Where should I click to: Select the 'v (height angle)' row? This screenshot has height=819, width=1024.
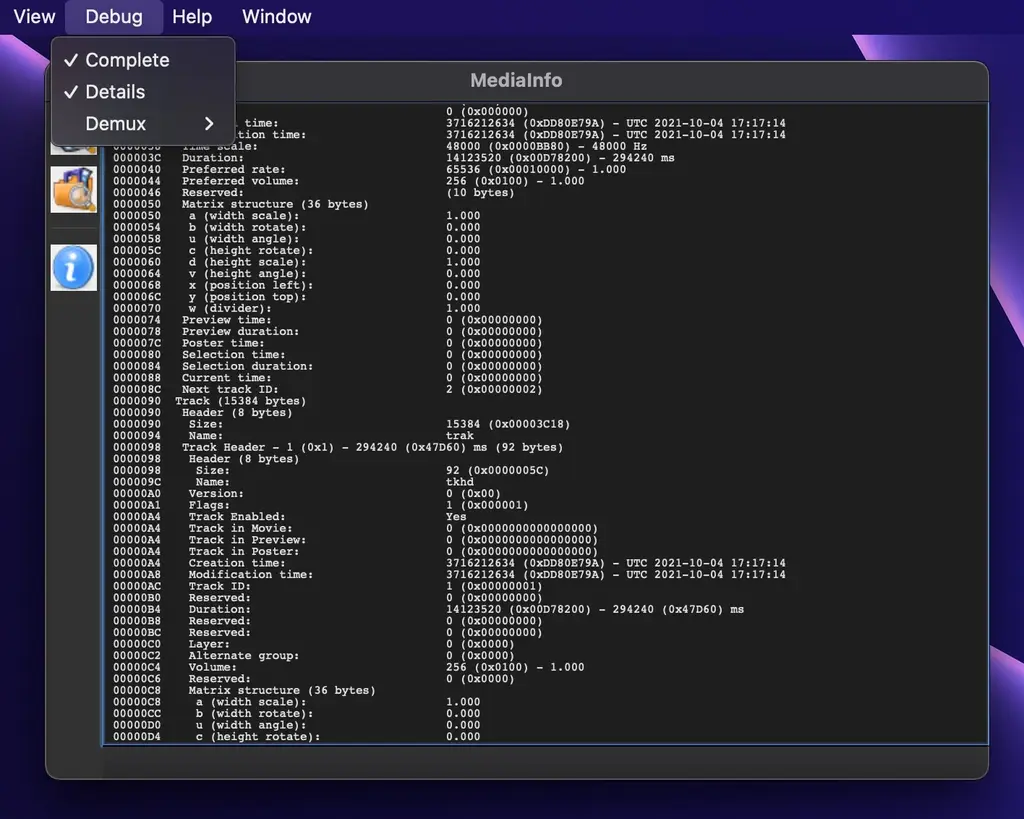pos(296,274)
